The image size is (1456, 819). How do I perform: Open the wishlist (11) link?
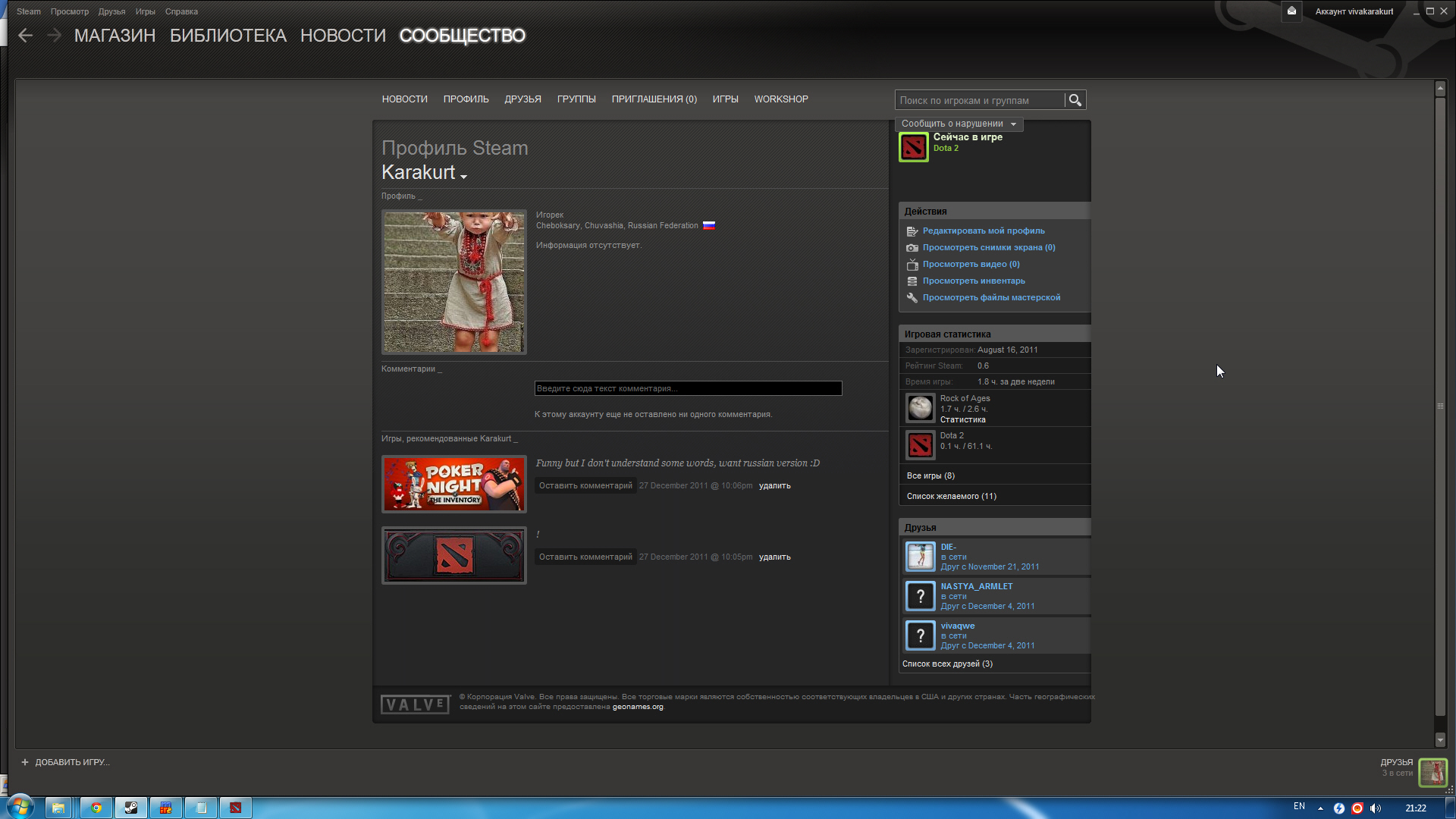[951, 496]
